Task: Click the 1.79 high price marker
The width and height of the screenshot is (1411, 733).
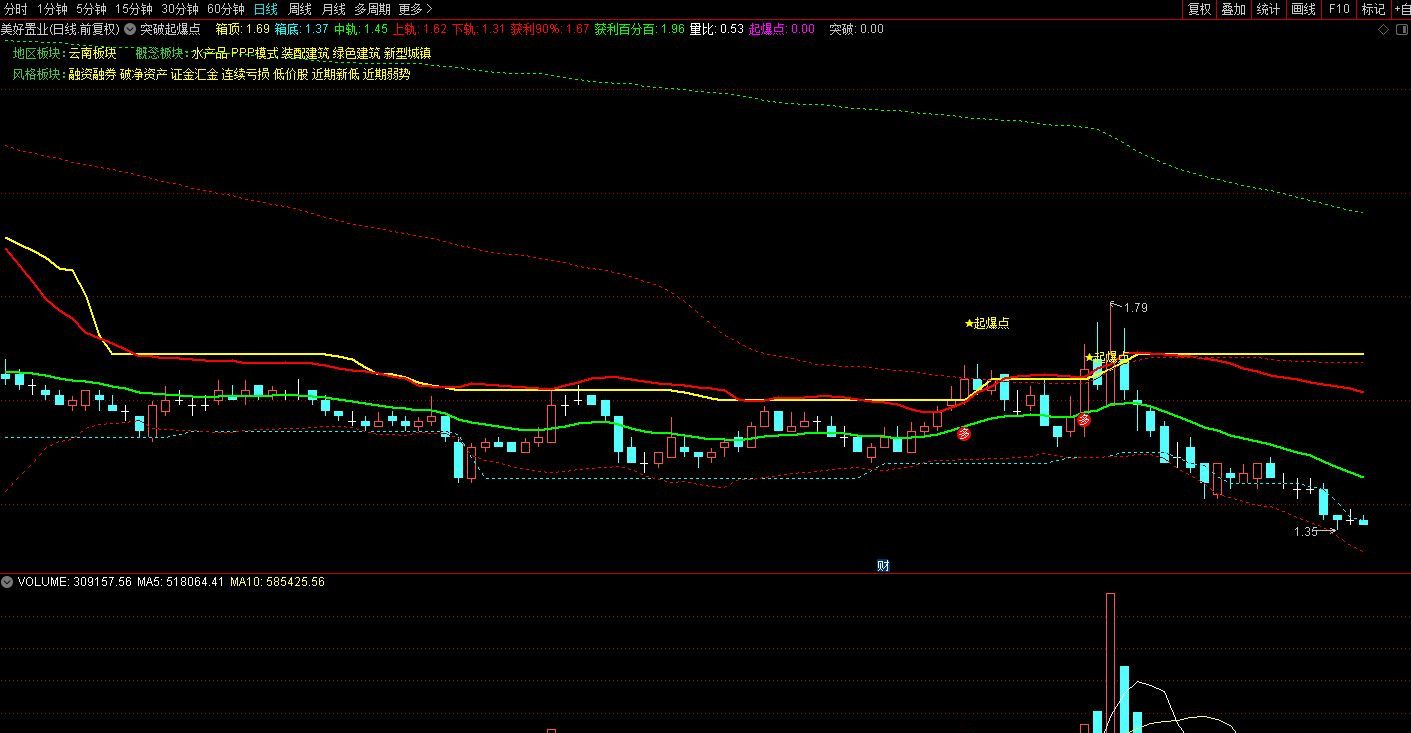Action: click(x=1135, y=308)
